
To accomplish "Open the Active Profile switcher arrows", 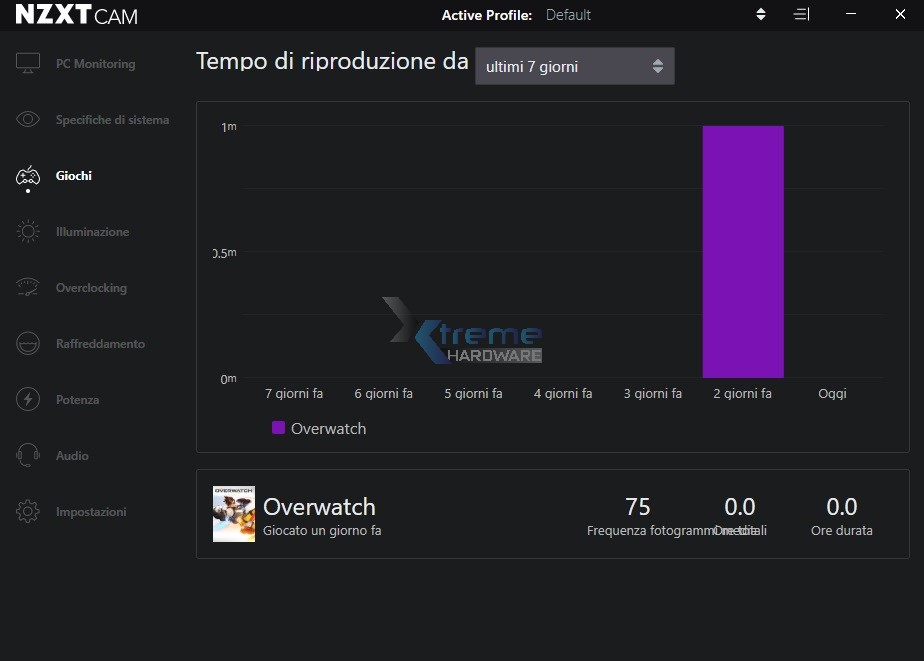I will click(760, 15).
